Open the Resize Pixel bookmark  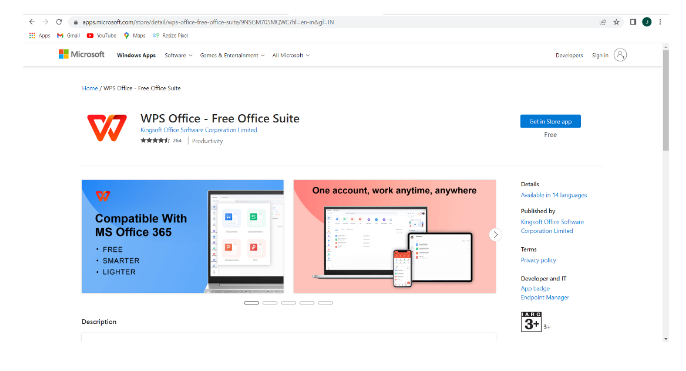pos(170,35)
